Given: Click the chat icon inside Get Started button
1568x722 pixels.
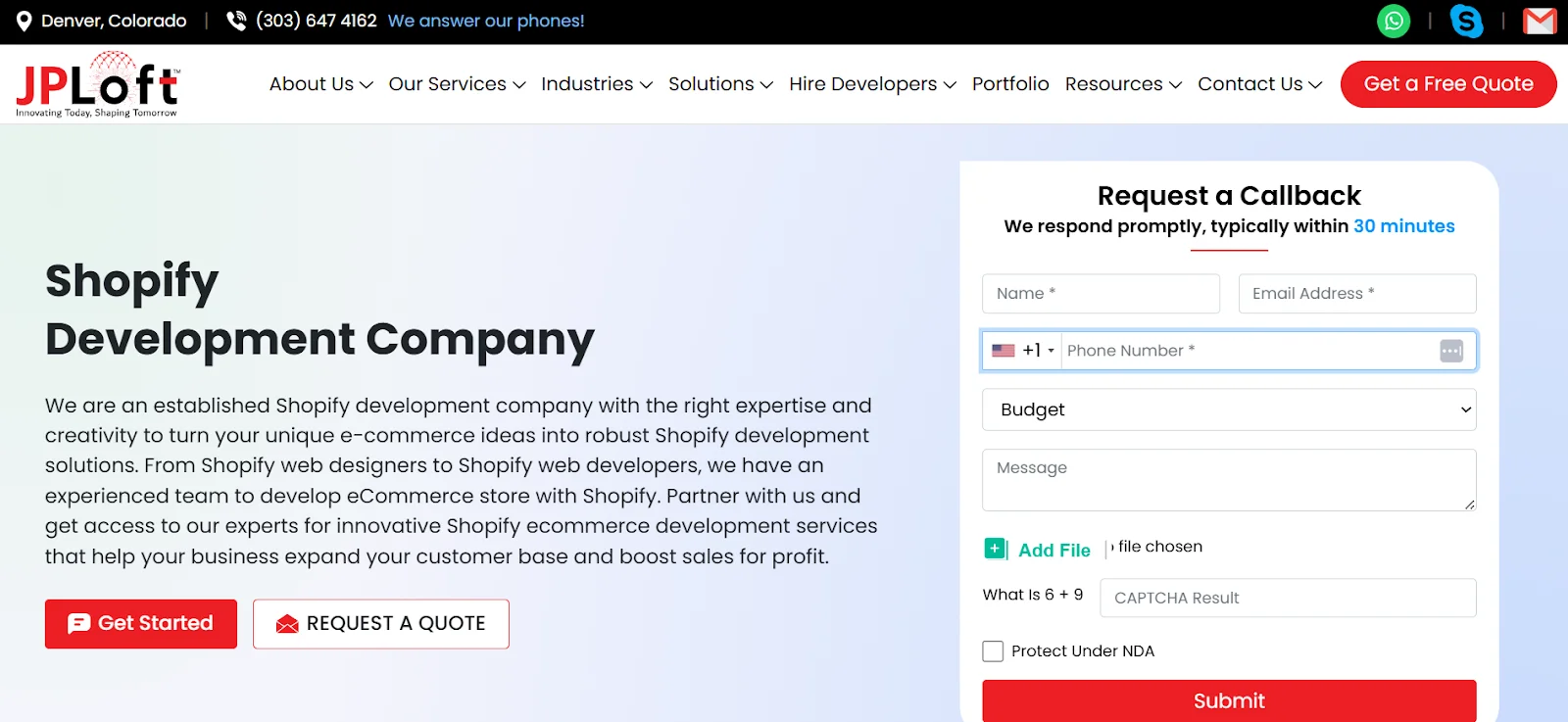Looking at the screenshot, I should [80, 623].
